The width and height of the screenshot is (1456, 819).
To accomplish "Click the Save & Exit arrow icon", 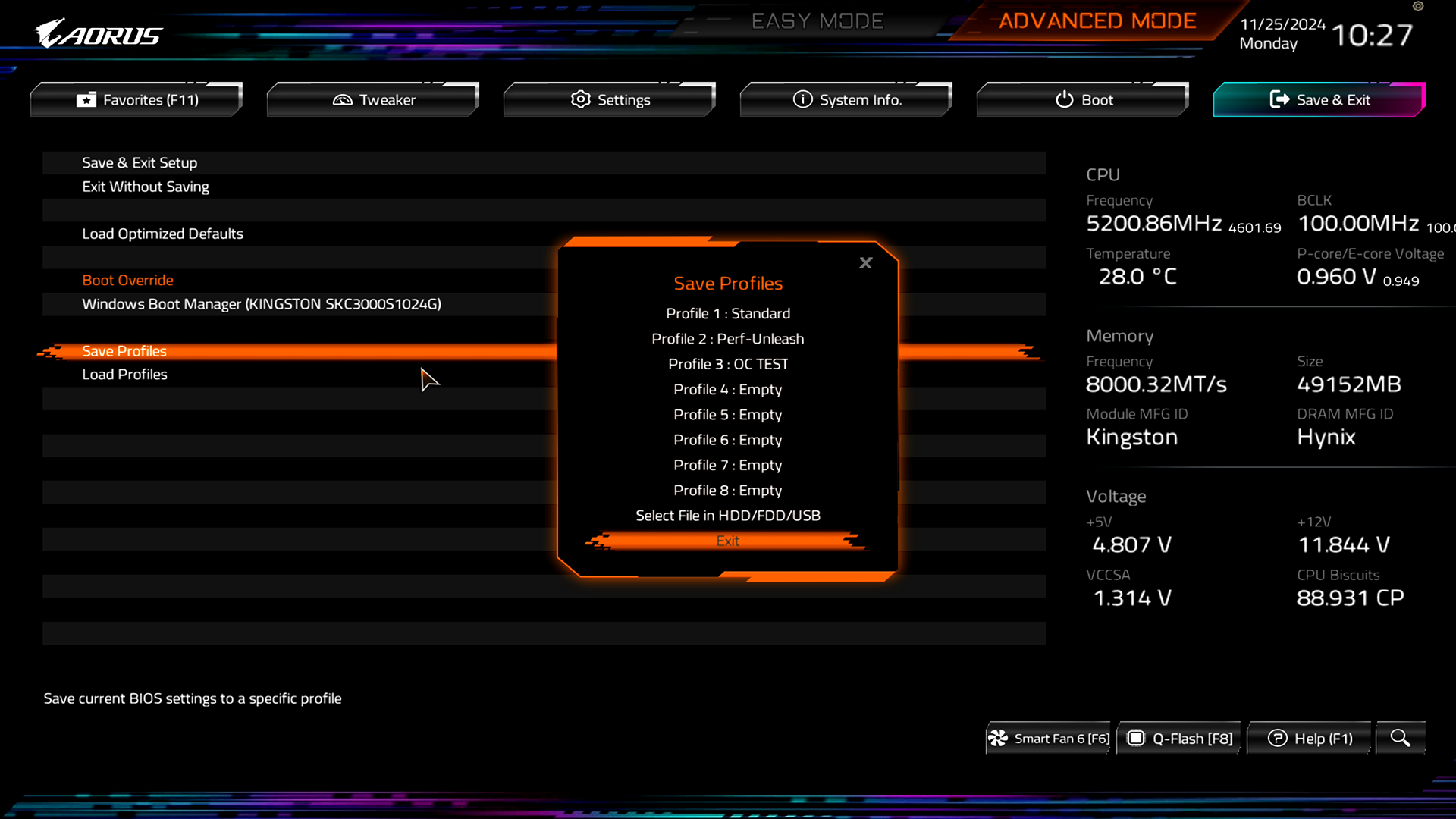I will tap(1280, 99).
